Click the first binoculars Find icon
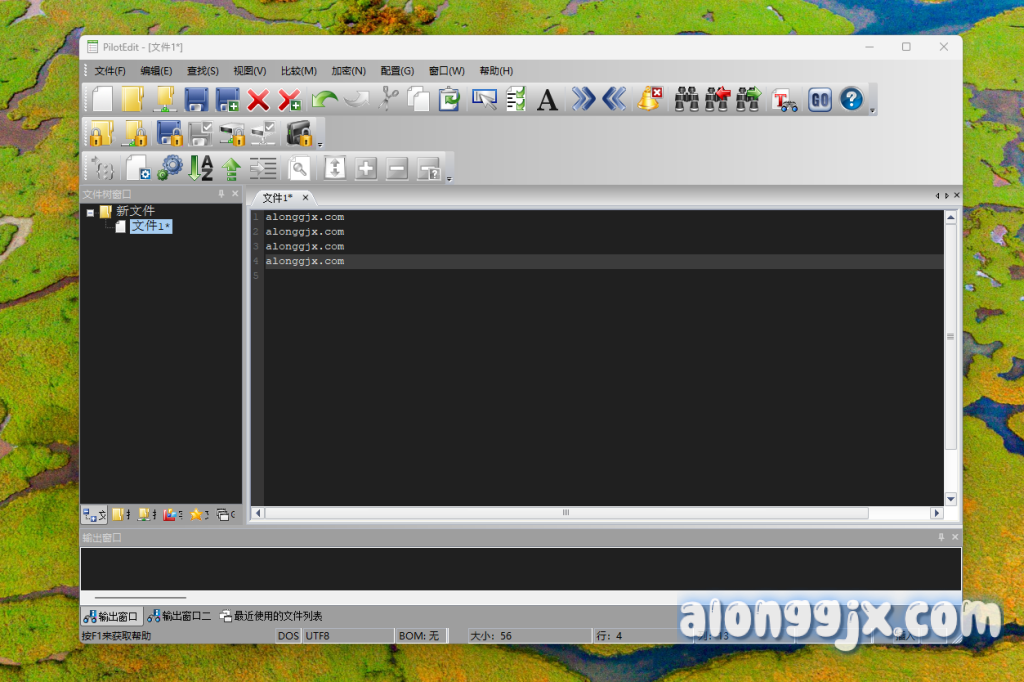The height and width of the screenshot is (682, 1024). 686,99
